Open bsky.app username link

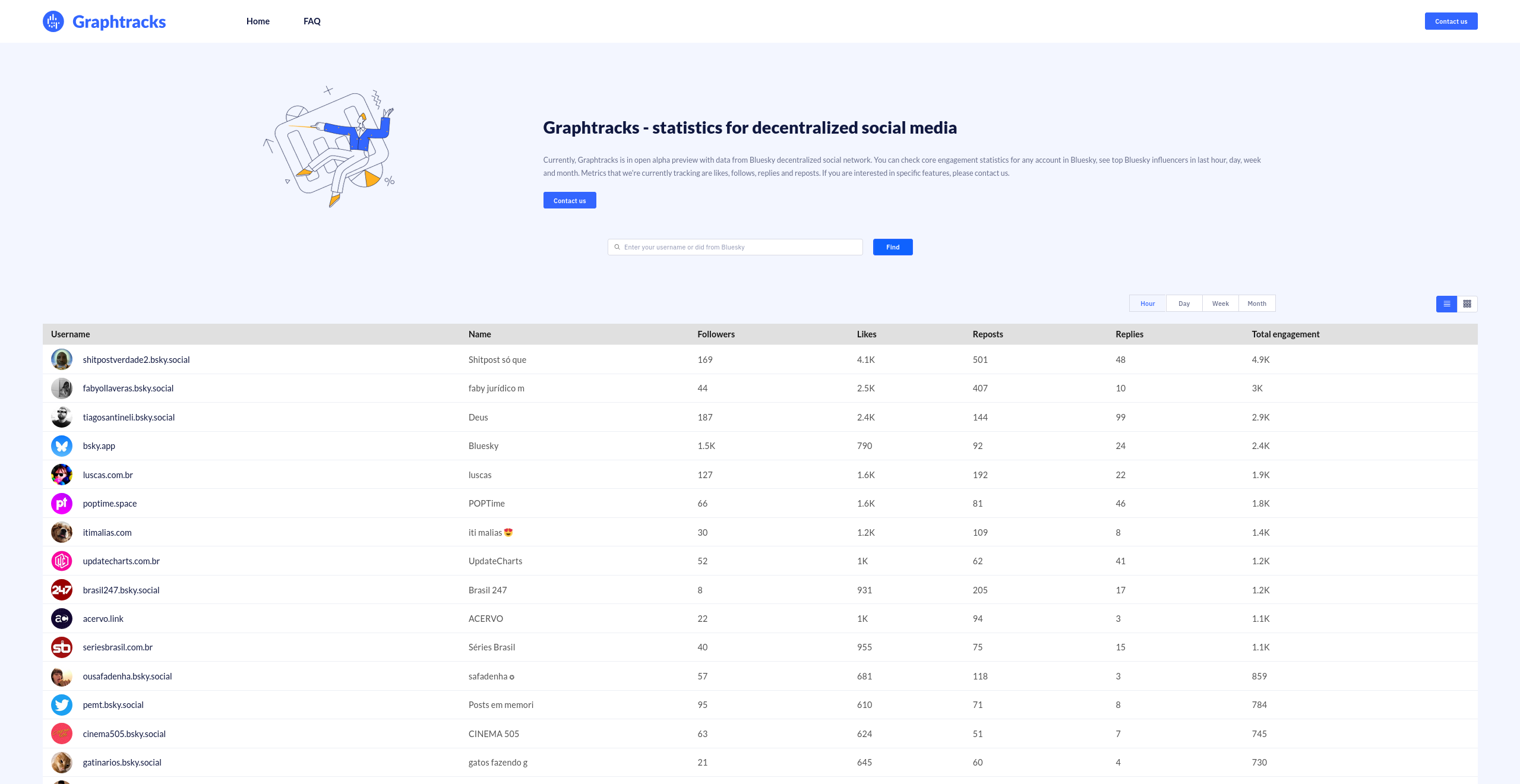(x=99, y=446)
